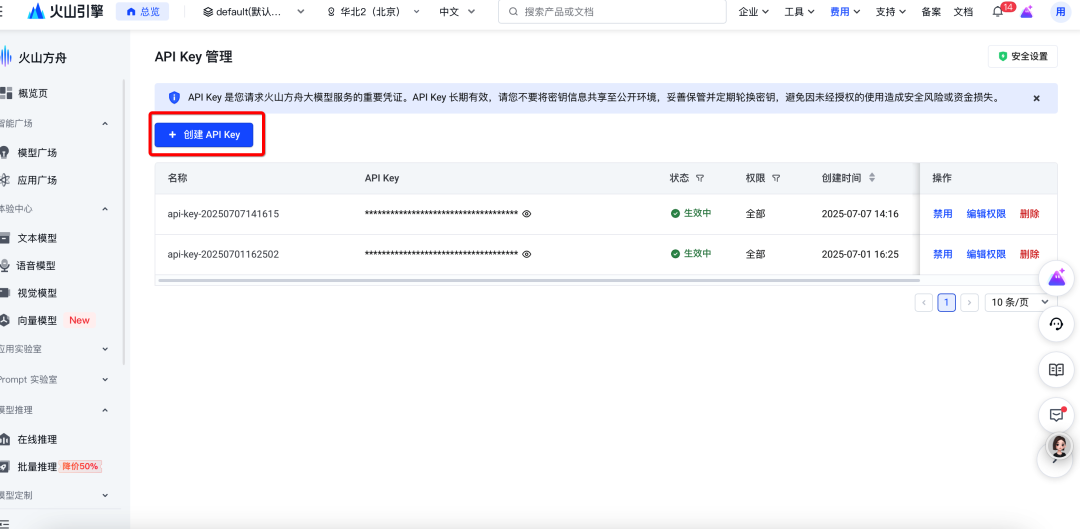
Task: Filter the 状态 column
Action: coord(700,178)
